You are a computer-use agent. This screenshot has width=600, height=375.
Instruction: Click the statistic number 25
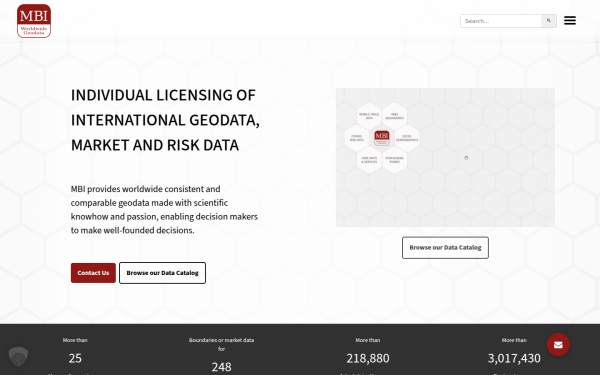75,359
